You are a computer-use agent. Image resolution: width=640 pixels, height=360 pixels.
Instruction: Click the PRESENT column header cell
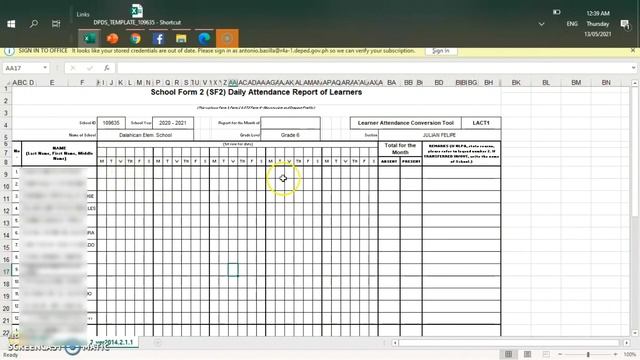tap(411, 162)
